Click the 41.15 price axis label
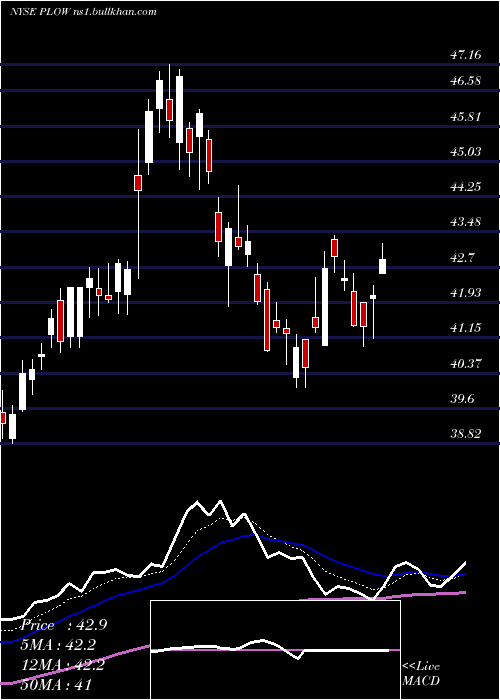 pos(466,328)
